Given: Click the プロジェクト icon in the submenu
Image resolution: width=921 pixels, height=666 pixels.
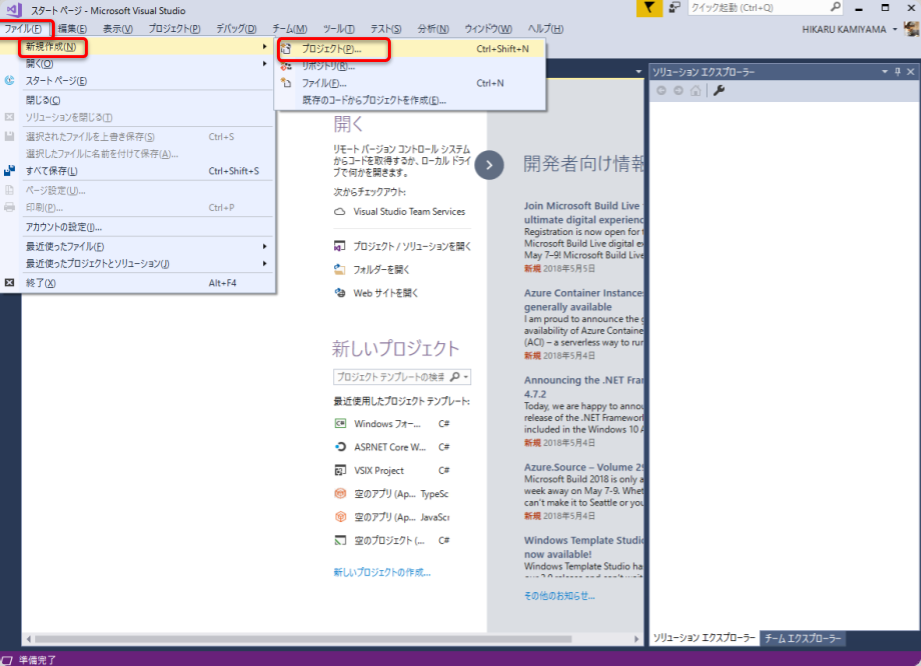Looking at the screenshot, I should coord(286,49).
